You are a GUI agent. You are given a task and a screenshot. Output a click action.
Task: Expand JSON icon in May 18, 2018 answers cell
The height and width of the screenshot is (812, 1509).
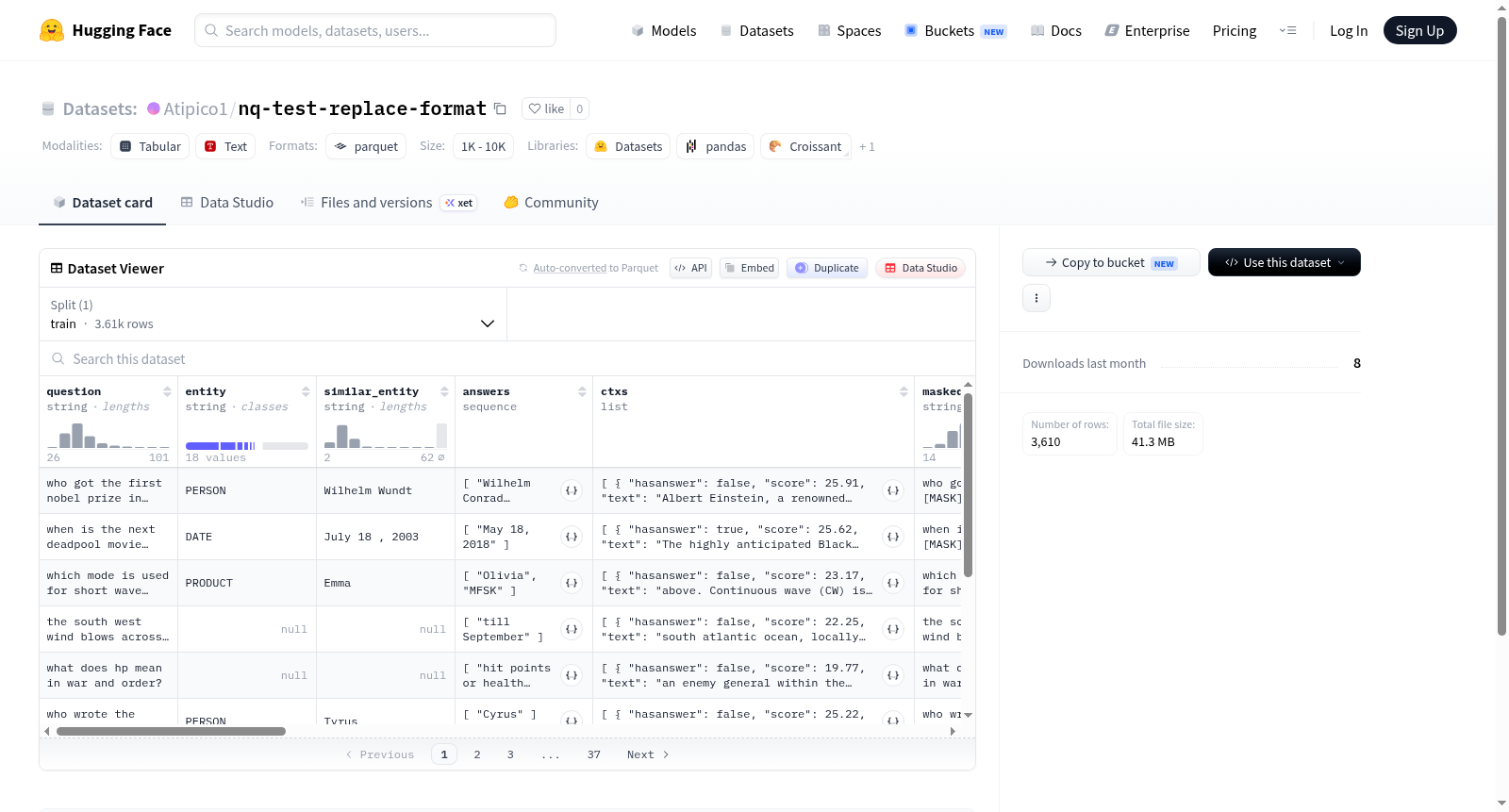pyautogui.click(x=572, y=537)
